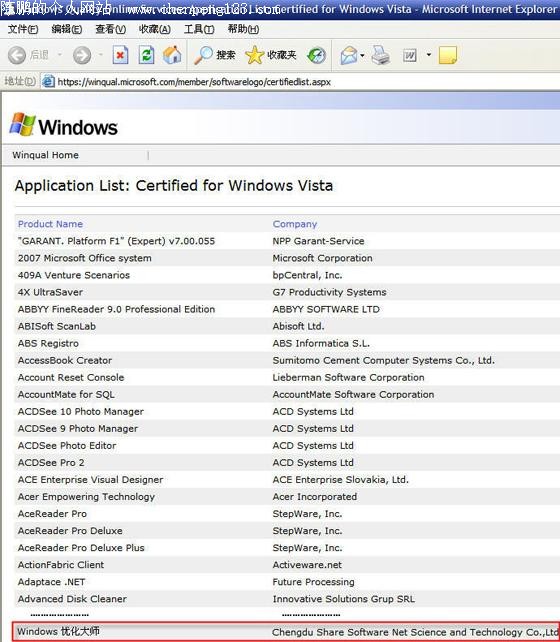
Task: Click company Chengdu Share Software Net Science
Action: (415, 632)
